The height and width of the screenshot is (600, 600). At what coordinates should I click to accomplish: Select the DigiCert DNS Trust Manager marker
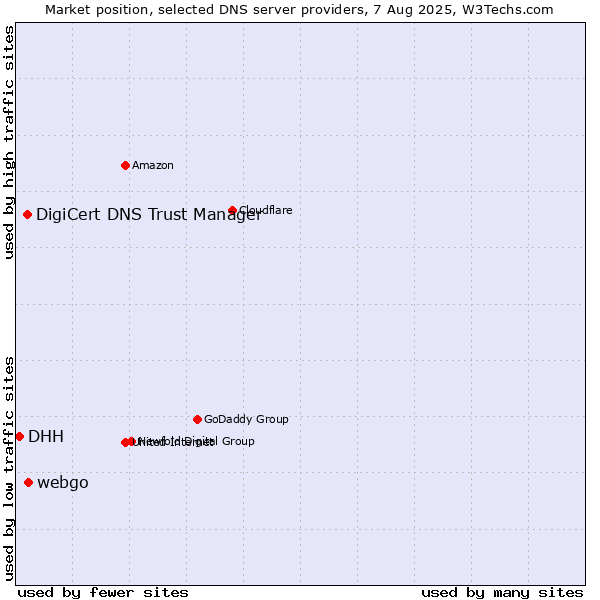coord(27,214)
